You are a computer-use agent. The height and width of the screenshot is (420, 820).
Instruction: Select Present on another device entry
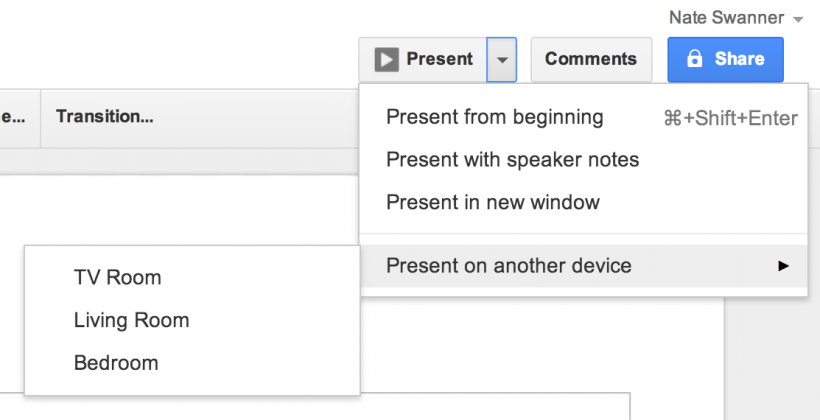coord(584,266)
